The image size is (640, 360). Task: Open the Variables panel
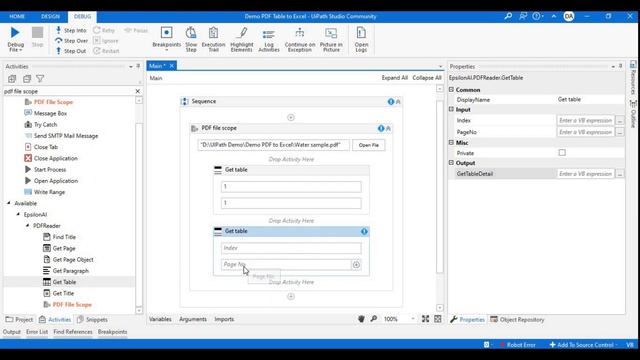pos(160,319)
